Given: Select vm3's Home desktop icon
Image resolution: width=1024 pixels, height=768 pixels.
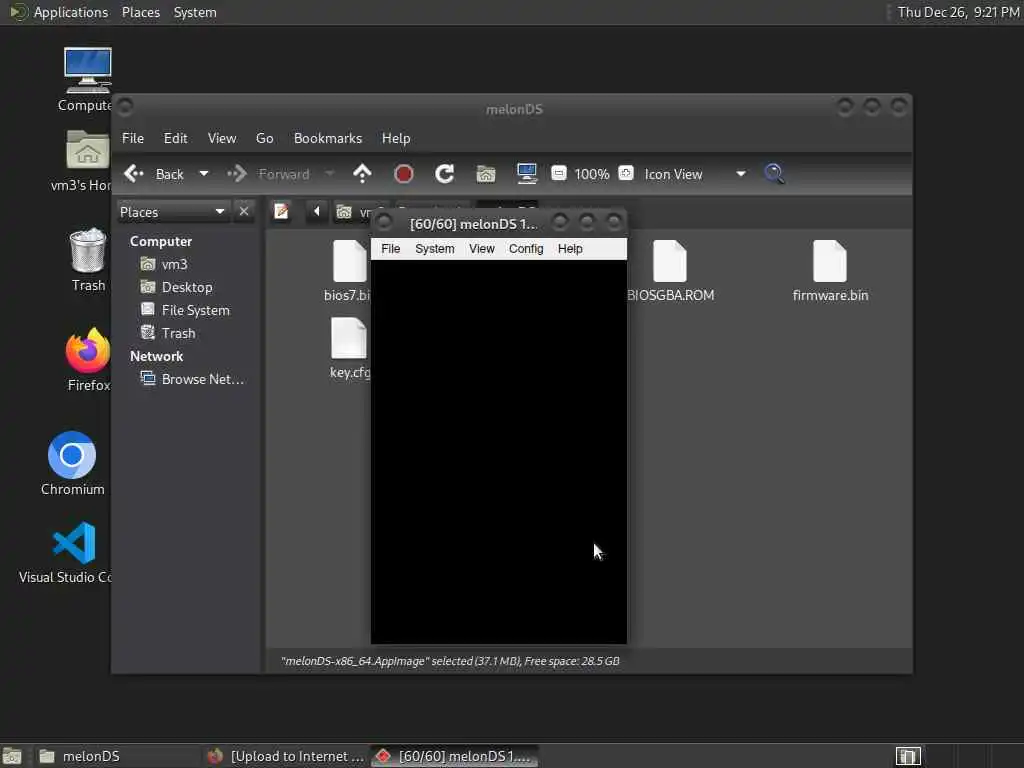Looking at the screenshot, I should tap(82, 161).
